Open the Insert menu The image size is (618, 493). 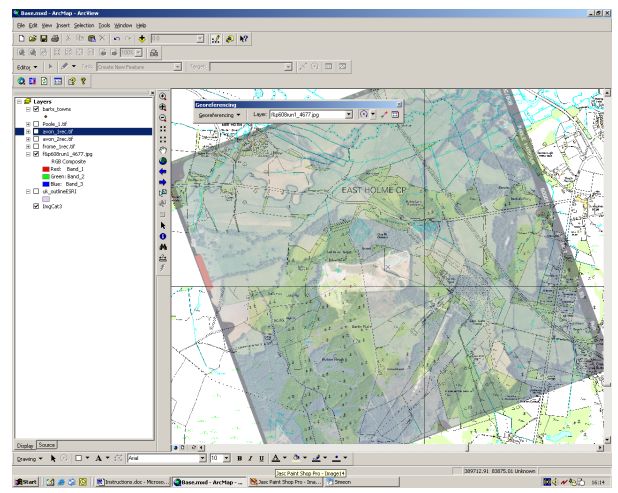click(x=63, y=26)
